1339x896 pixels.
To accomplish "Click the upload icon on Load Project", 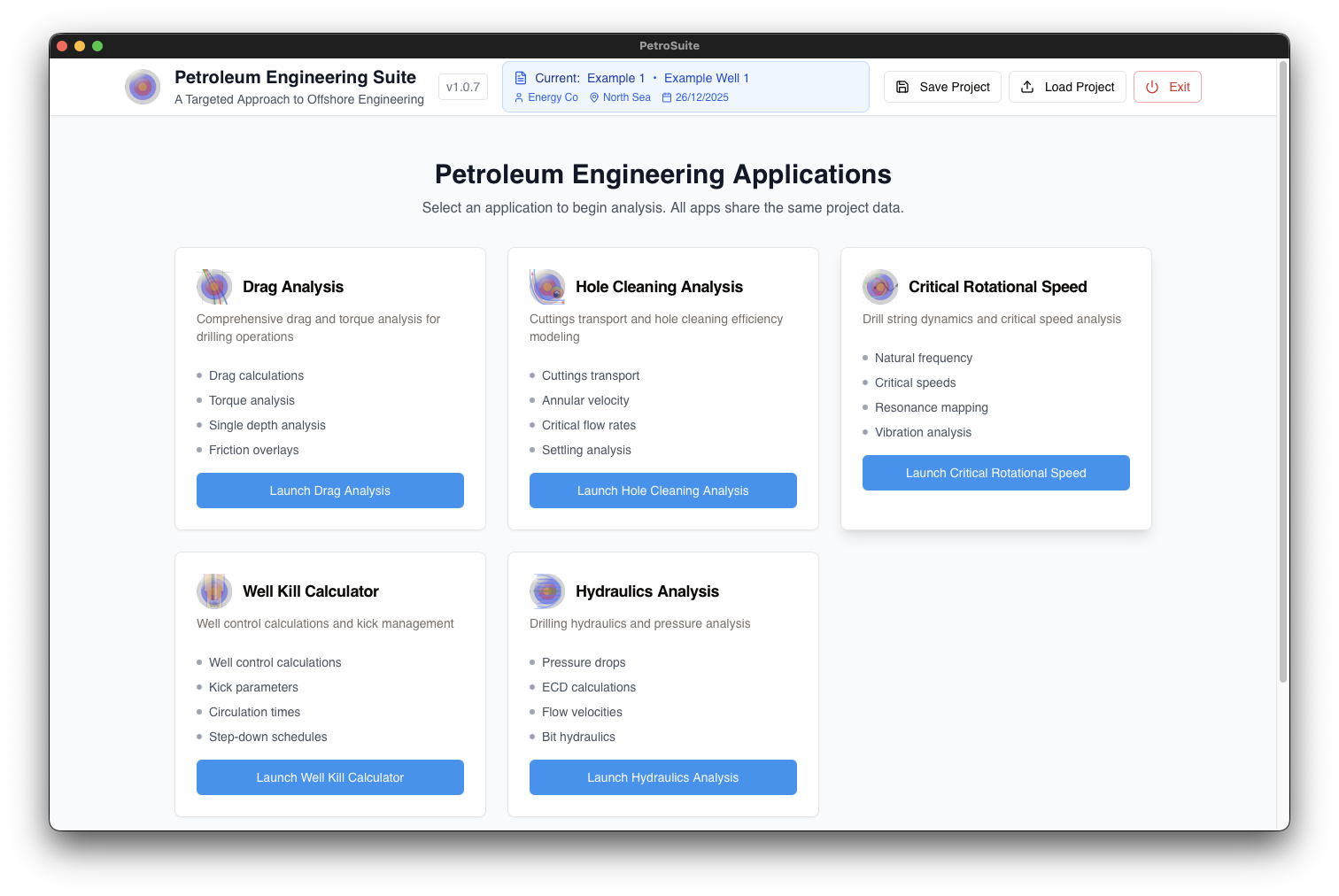I will tap(1027, 86).
